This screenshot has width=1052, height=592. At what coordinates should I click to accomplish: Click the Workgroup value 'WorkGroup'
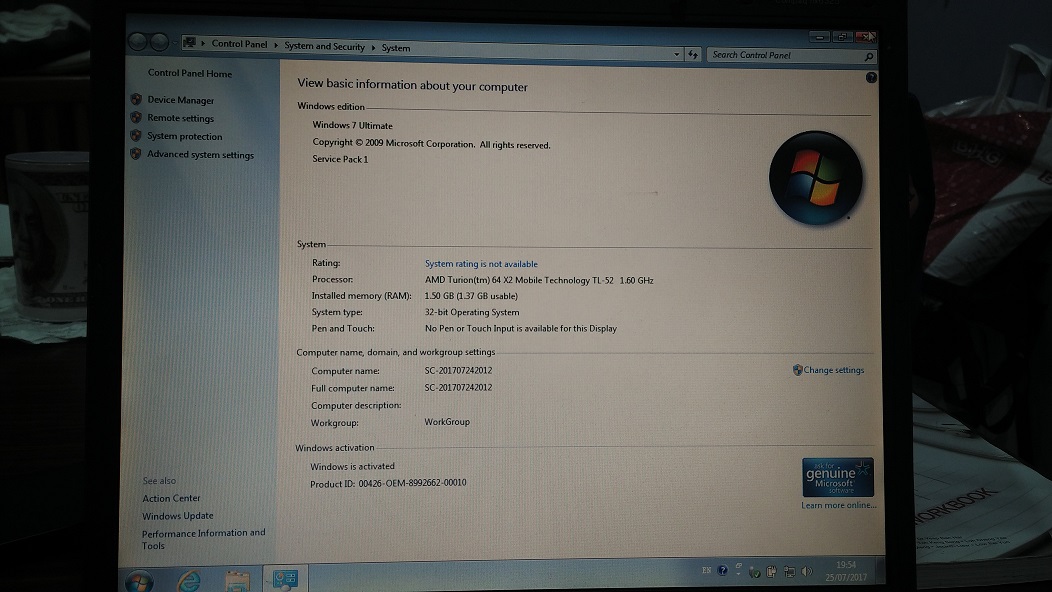[447, 422]
